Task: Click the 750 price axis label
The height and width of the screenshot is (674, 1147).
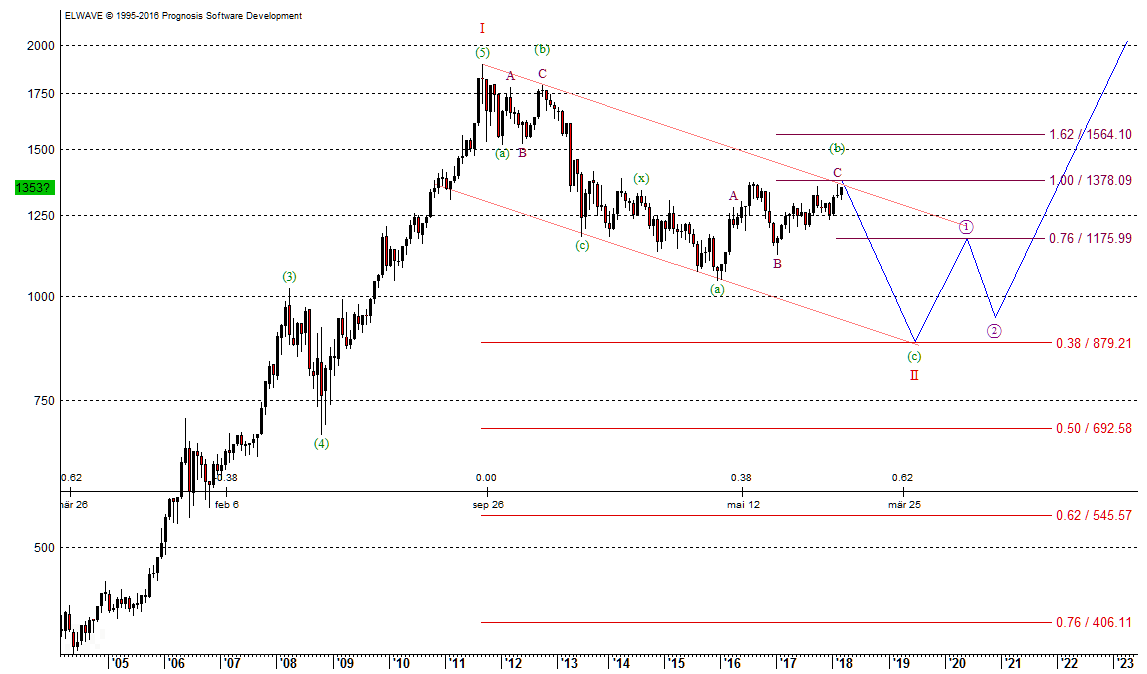Action: [x=44, y=400]
